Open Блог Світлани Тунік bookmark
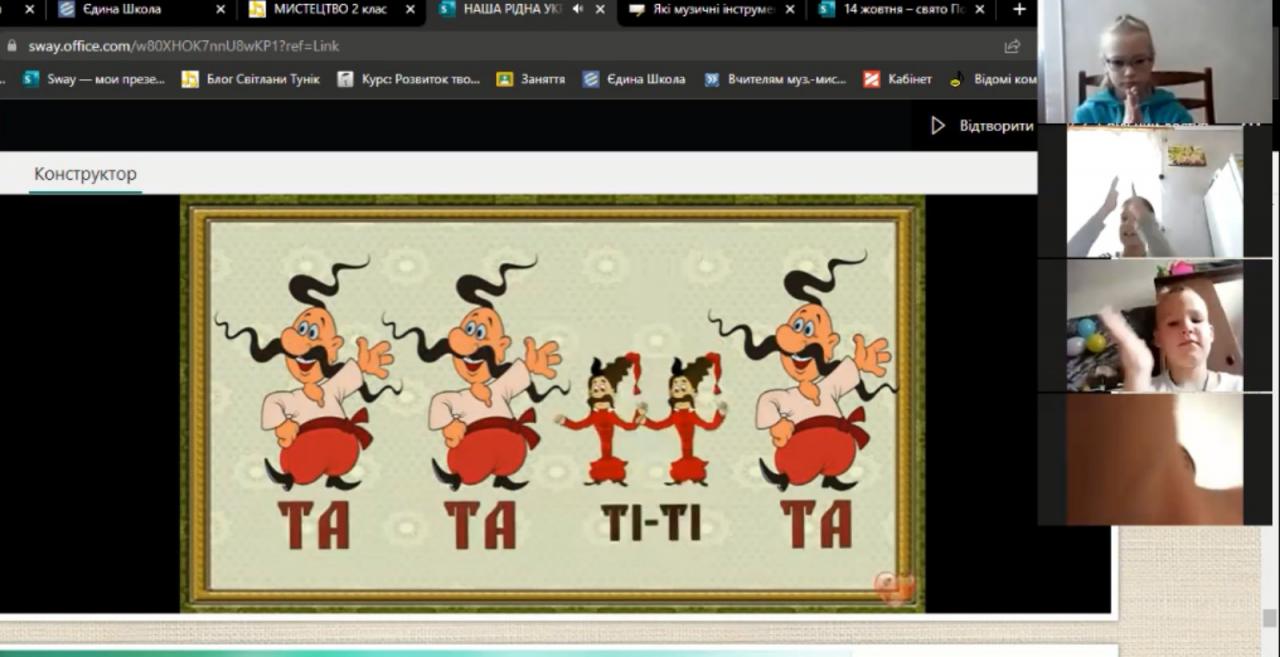The width and height of the screenshot is (1280, 657). pyautogui.click(x=251, y=79)
